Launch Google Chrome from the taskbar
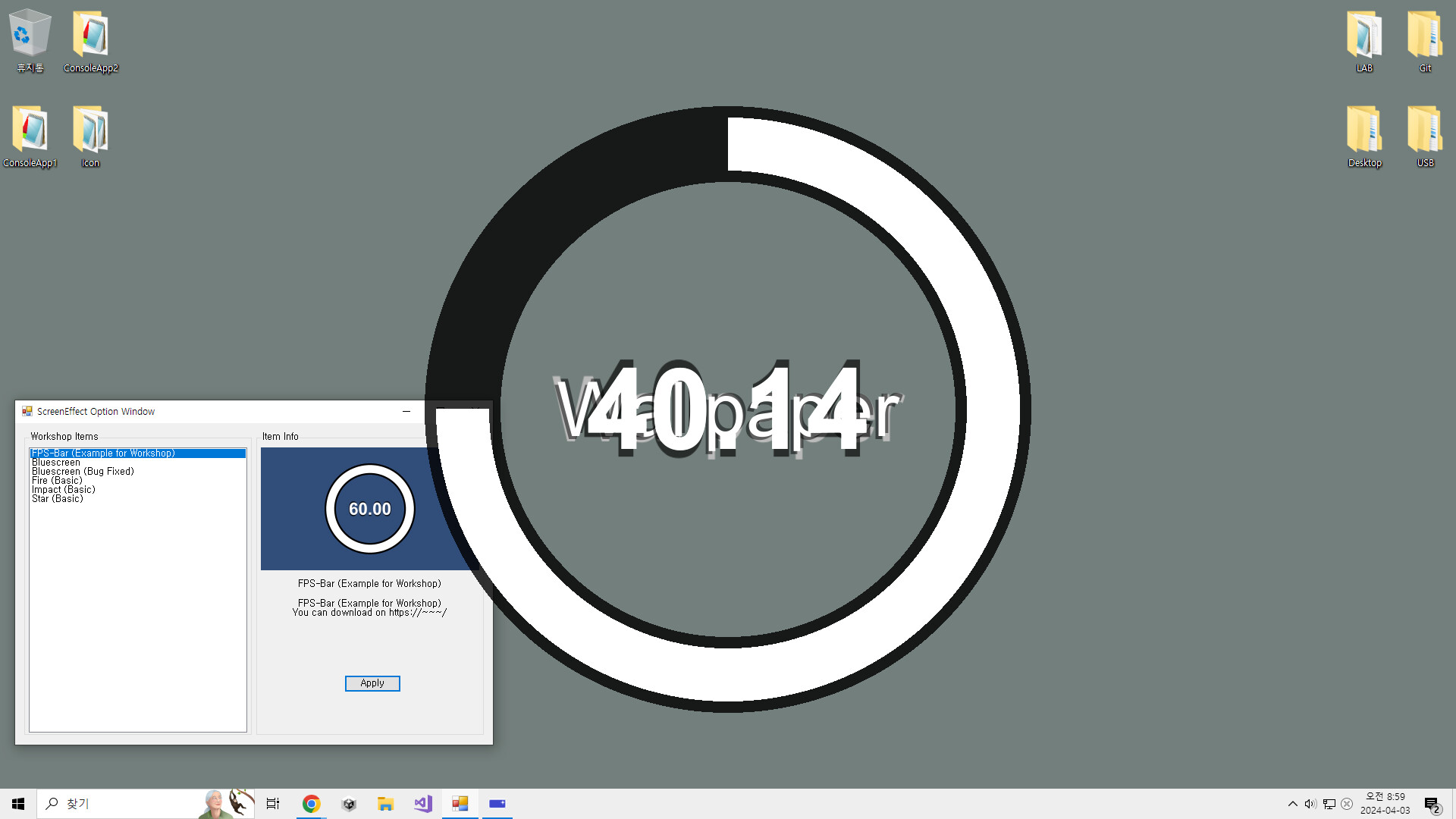Screen dimensions: 1456x819 tap(311, 803)
